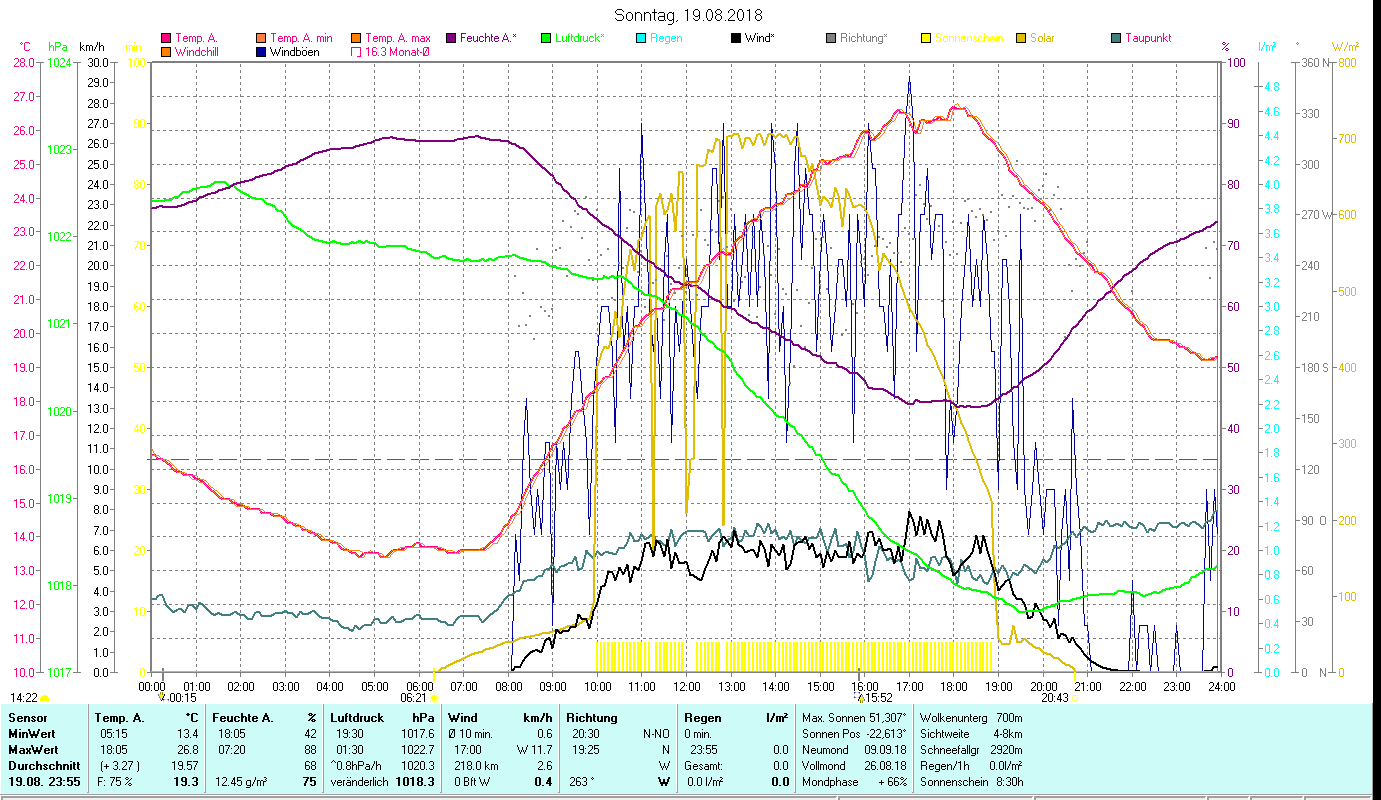
Task: Click the pink Temp. A. legend square
Action: 166,38
